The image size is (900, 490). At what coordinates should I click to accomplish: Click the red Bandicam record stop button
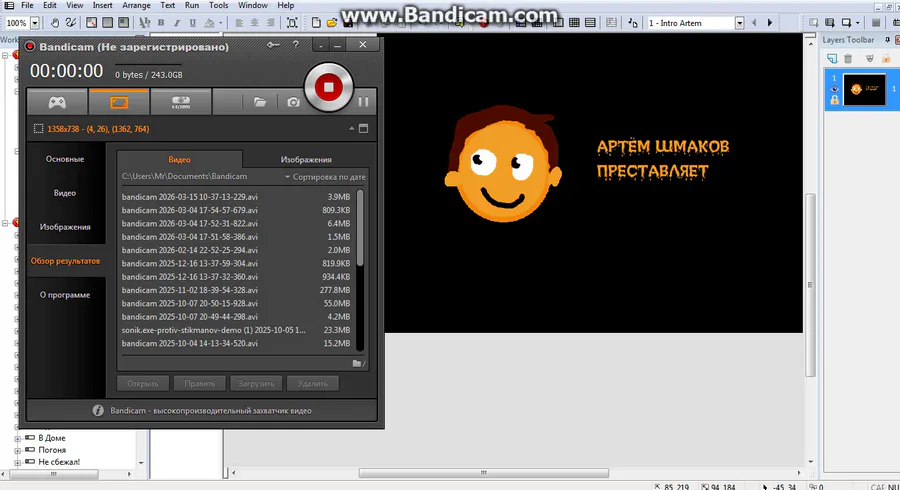point(328,87)
